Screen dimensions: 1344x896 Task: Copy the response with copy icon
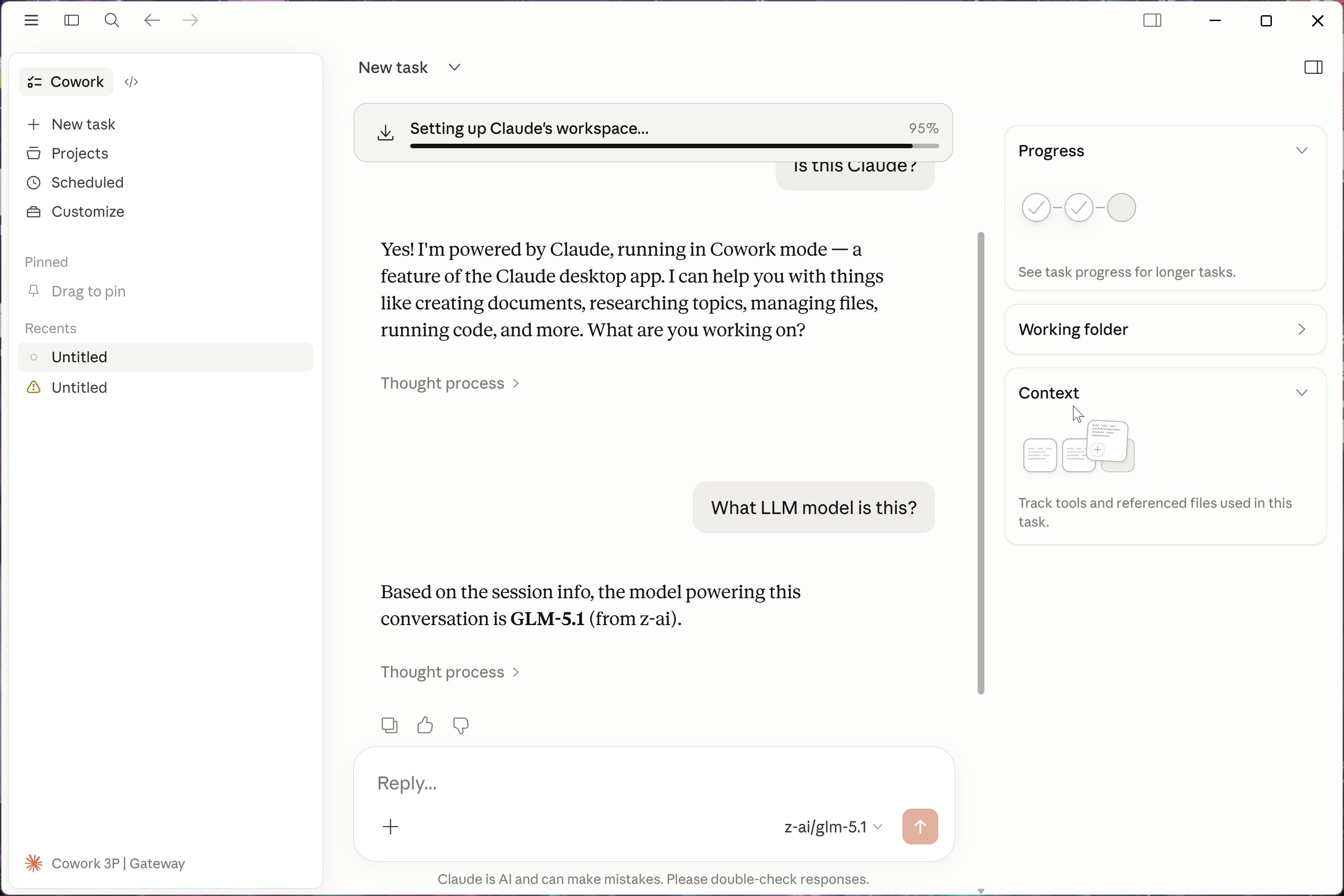[389, 725]
